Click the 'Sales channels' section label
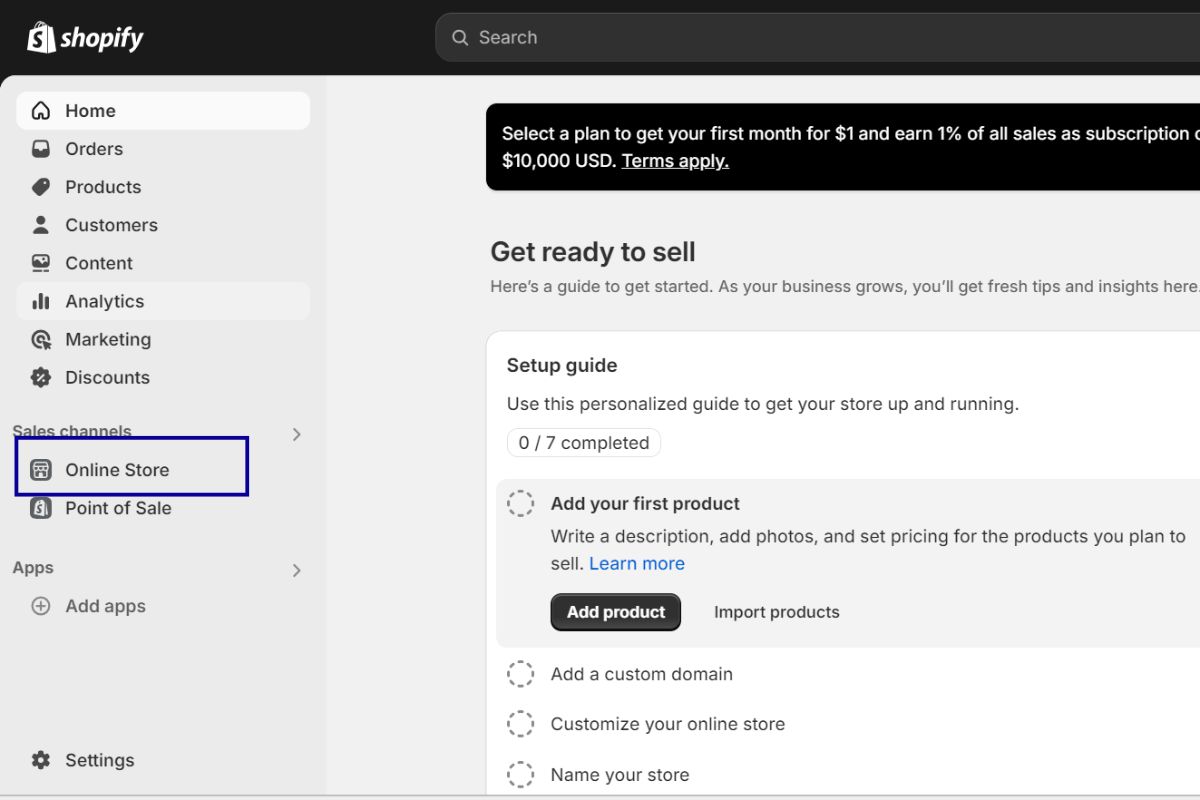The image size is (1200, 800). pyautogui.click(x=72, y=431)
